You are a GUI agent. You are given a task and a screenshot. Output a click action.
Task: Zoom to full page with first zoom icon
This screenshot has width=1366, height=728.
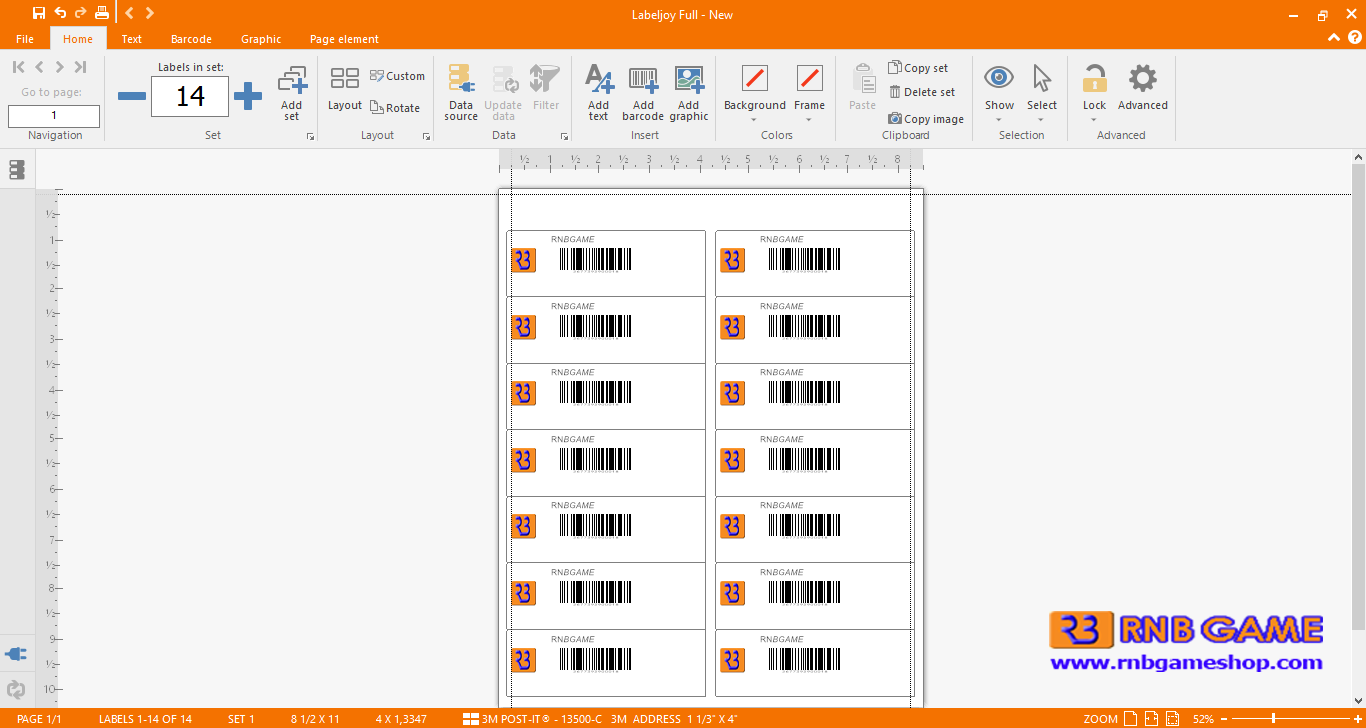(x=1130, y=718)
